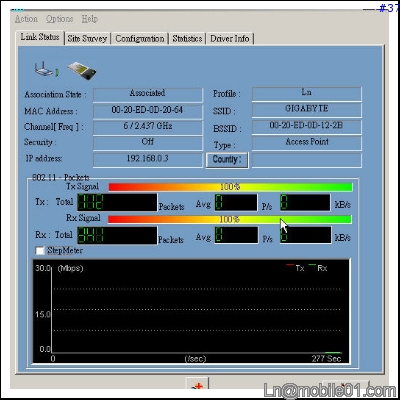Click the SSID field showing GIGABYTE

pos(307,110)
